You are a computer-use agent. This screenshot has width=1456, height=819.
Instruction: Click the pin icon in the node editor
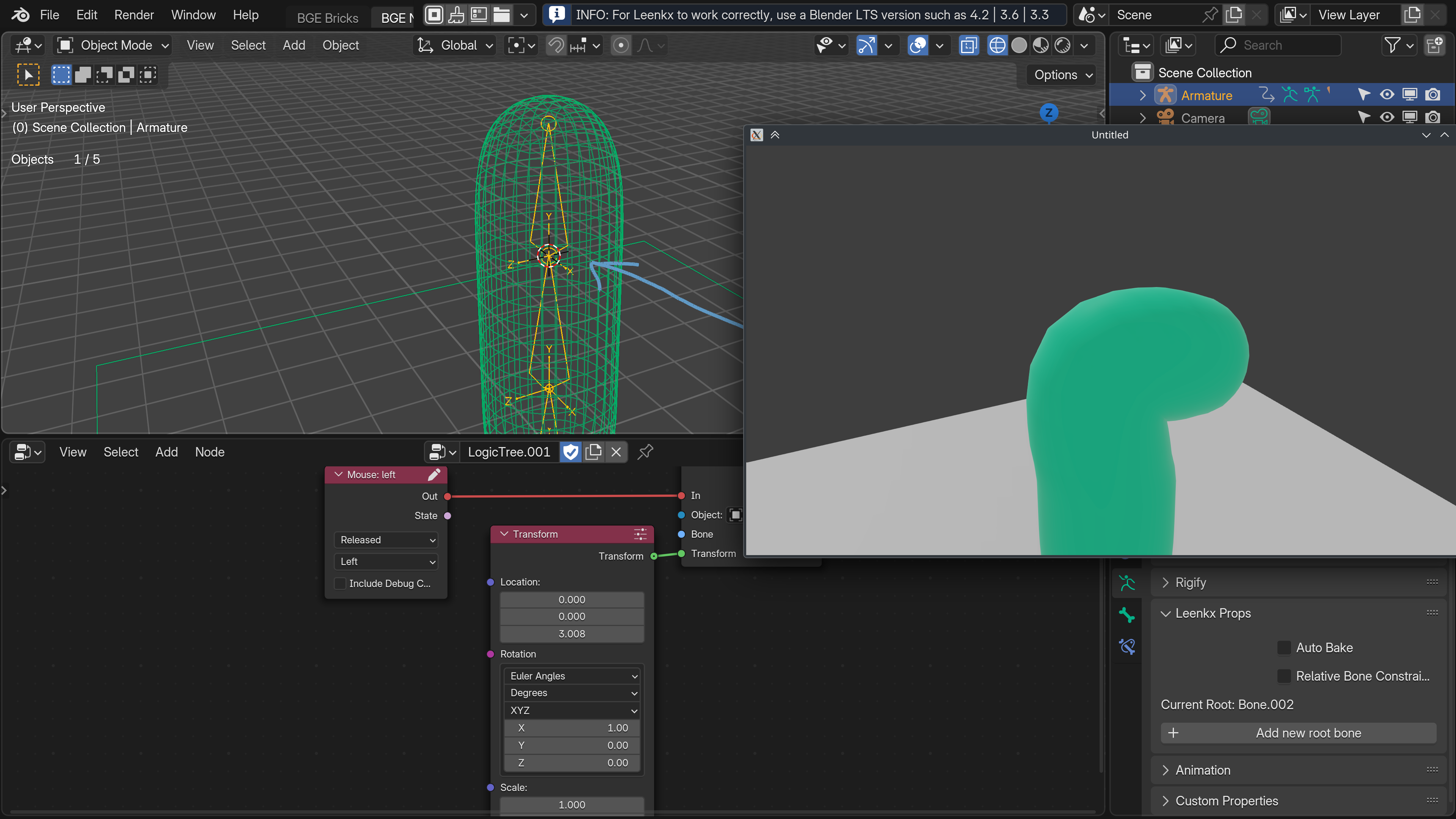[x=645, y=452]
